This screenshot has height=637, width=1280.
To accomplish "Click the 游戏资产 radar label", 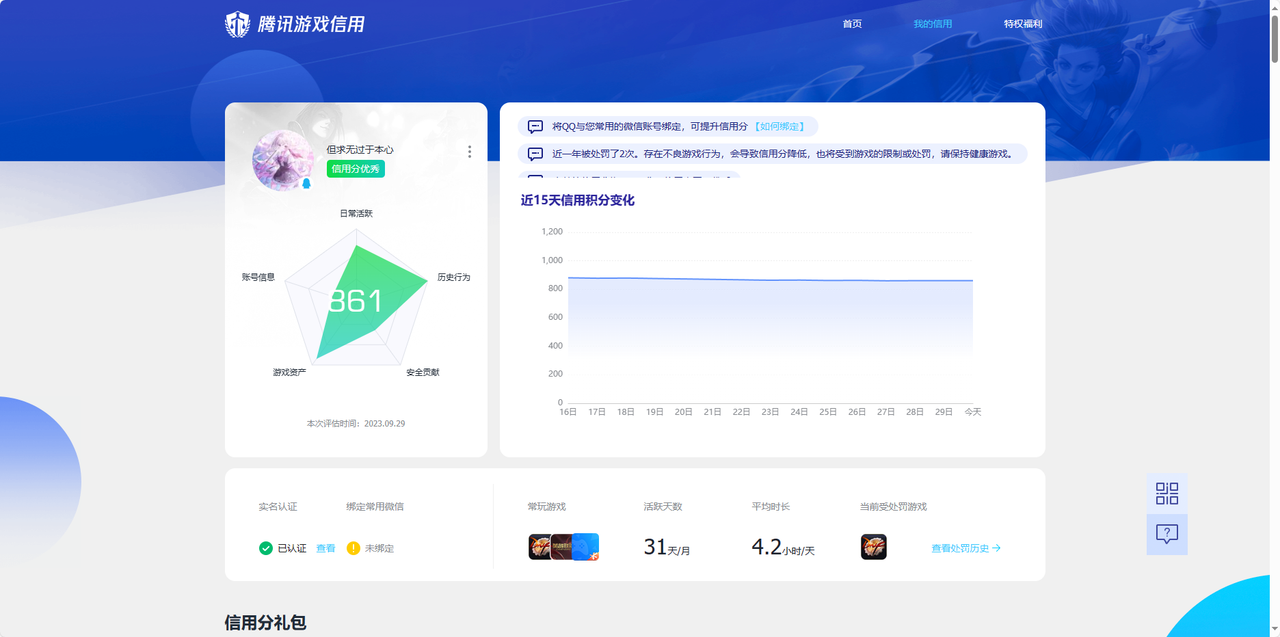I will click(x=289, y=372).
